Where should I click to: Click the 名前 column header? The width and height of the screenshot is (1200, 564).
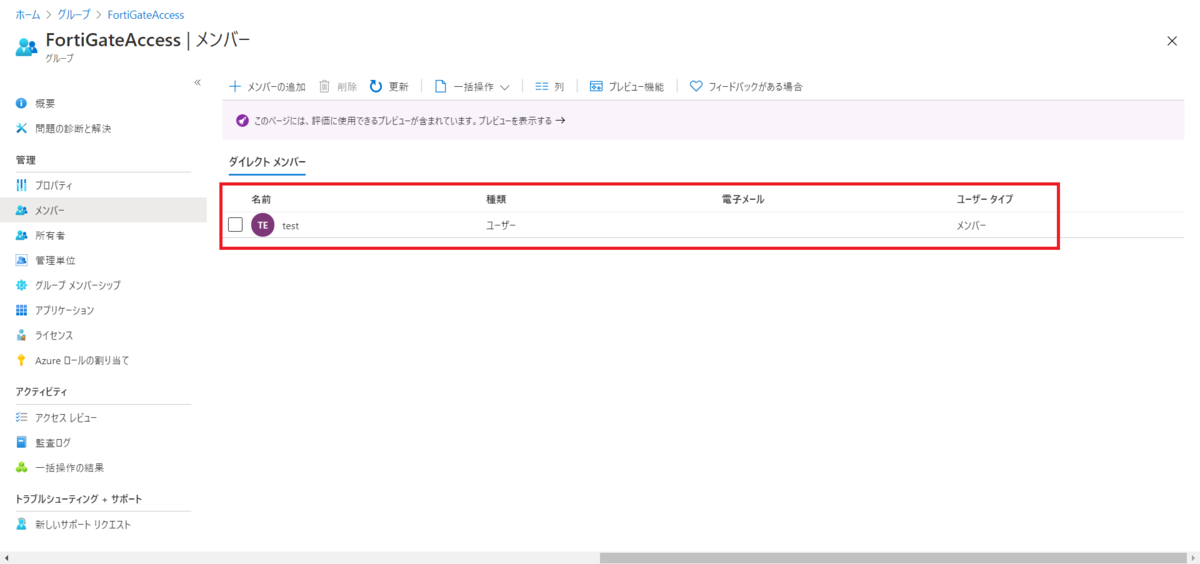click(261, 200)
